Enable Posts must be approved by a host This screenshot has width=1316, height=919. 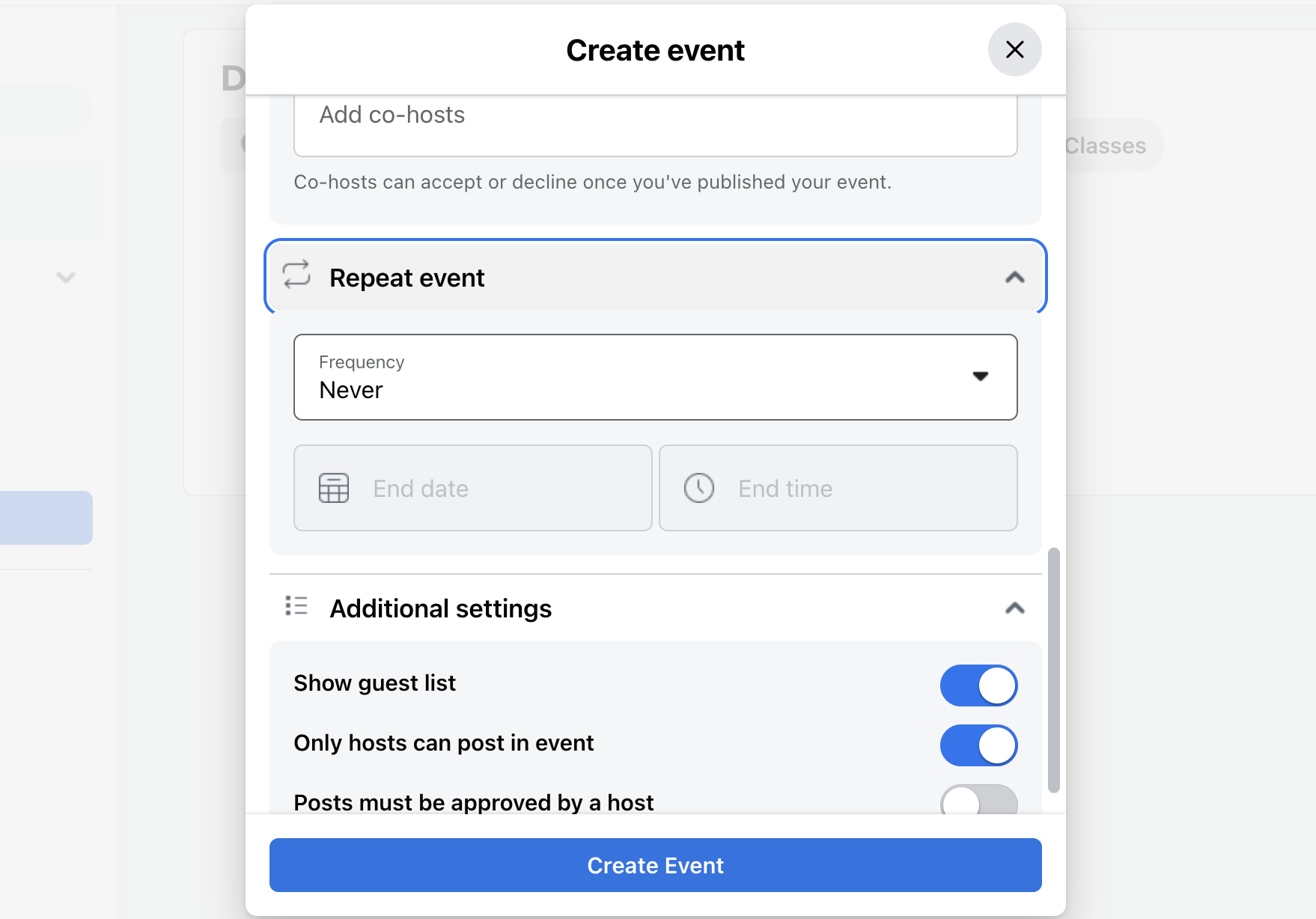tap(978, 802)
